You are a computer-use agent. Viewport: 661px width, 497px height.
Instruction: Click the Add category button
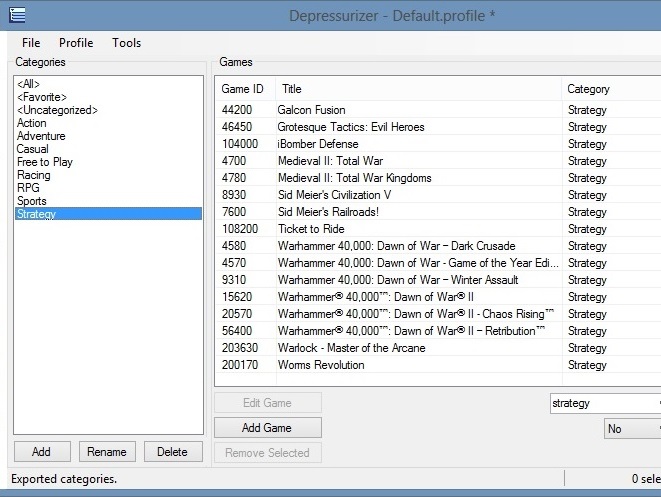click(x=42, y=451)
